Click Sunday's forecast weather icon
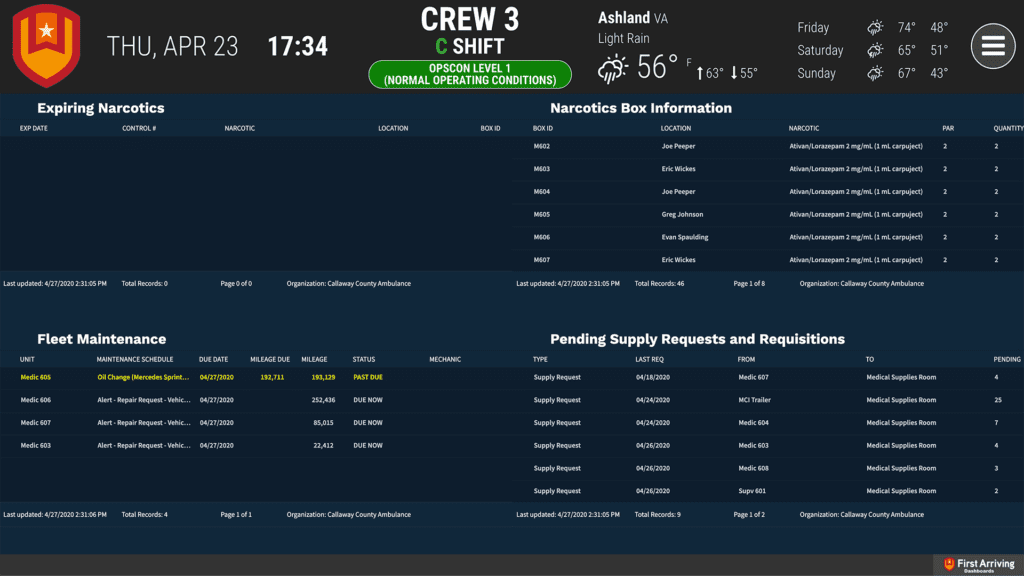This screenshot has height=576, width=1024. coord(875,73)
